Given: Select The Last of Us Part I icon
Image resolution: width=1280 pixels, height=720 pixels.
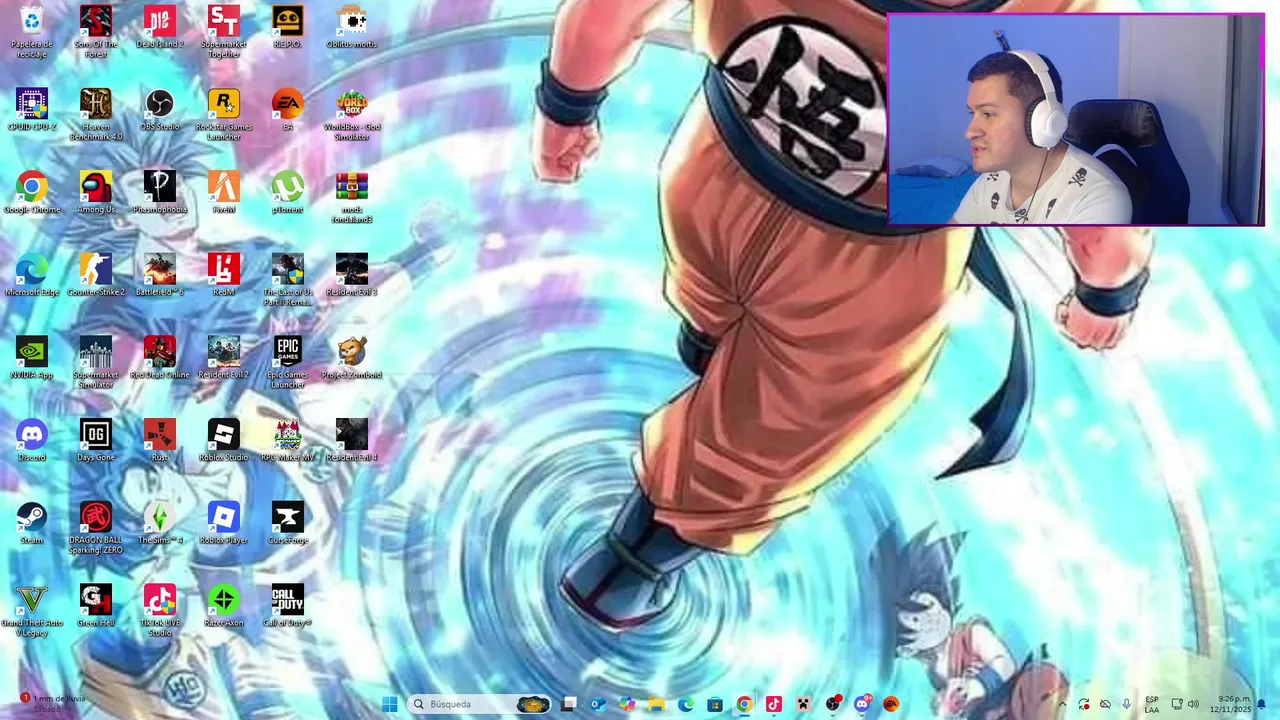Looking at the screenshot, I should (x=288, y=280).
